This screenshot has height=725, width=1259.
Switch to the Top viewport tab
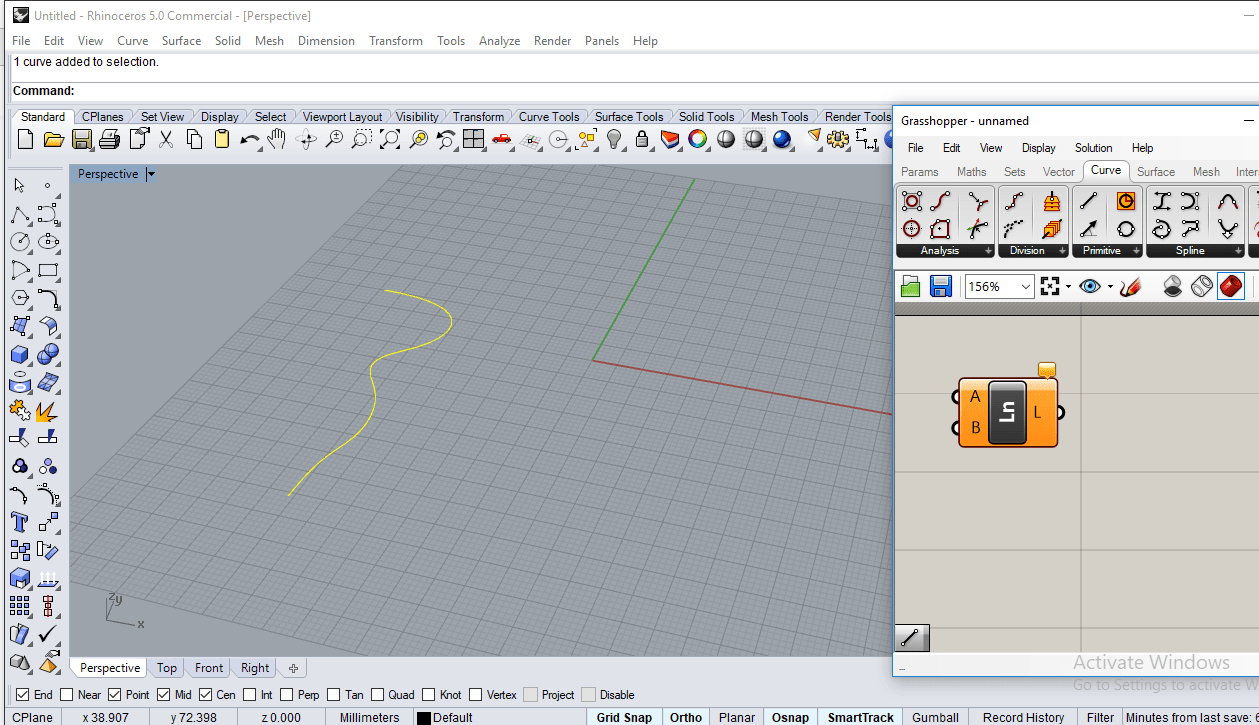click(x=167, y=668)
